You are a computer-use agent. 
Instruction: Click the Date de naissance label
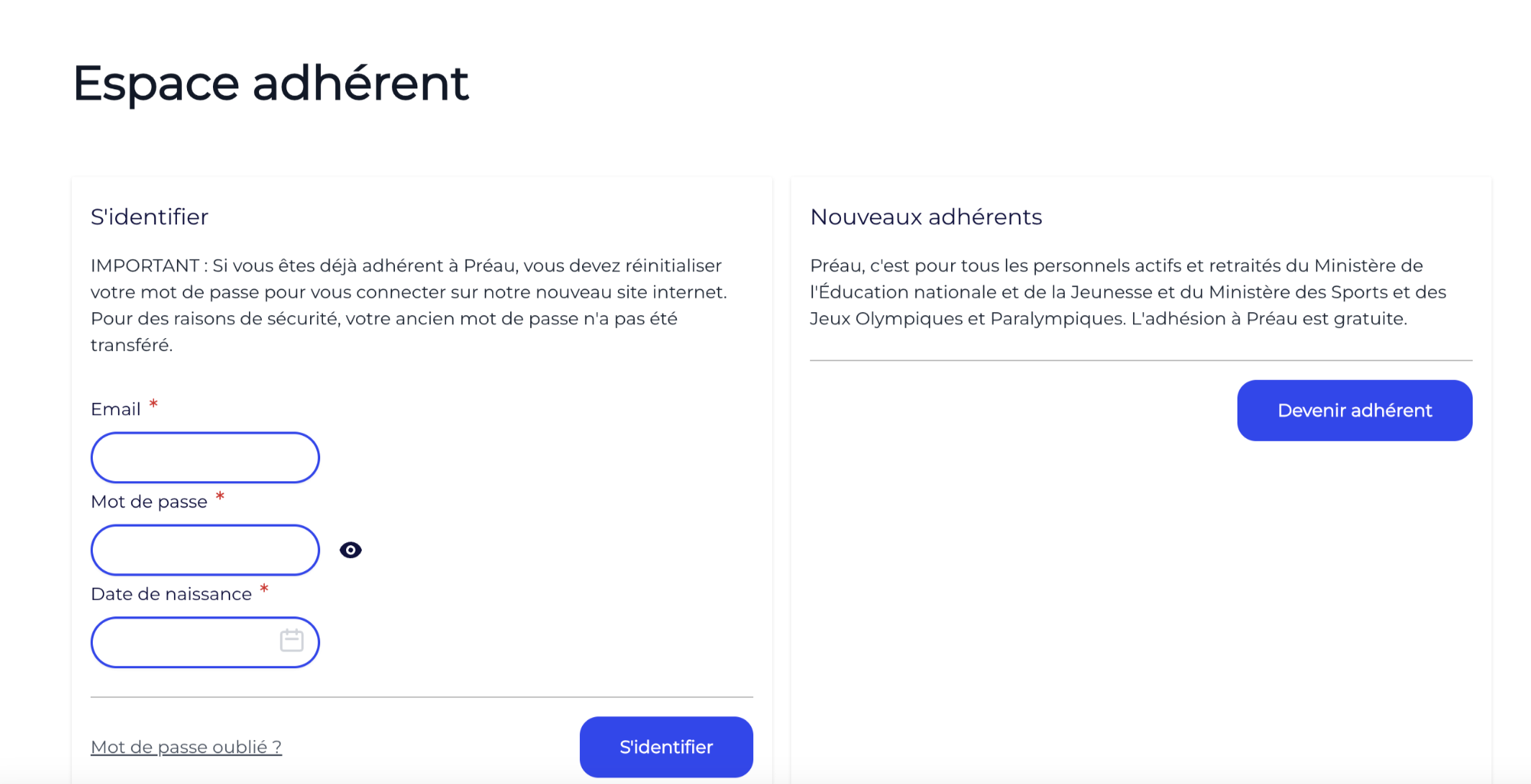[171, 594]
